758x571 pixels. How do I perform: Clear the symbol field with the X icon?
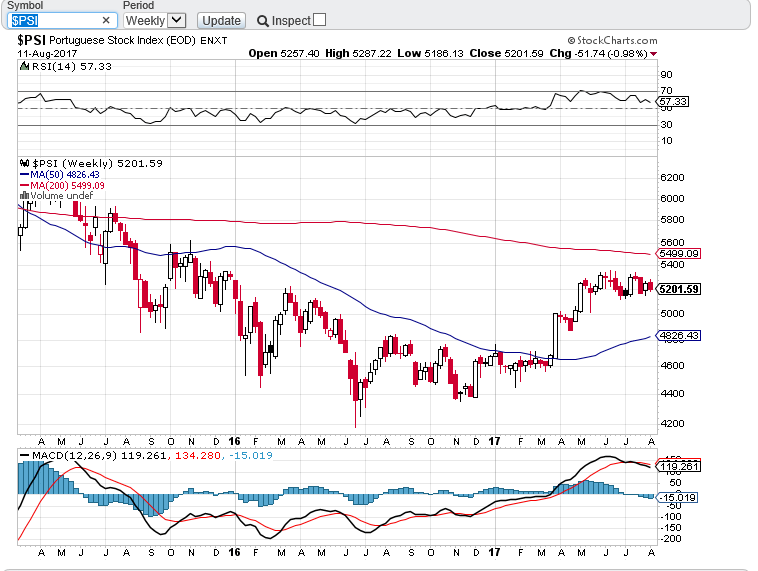[x=106, y=20]
